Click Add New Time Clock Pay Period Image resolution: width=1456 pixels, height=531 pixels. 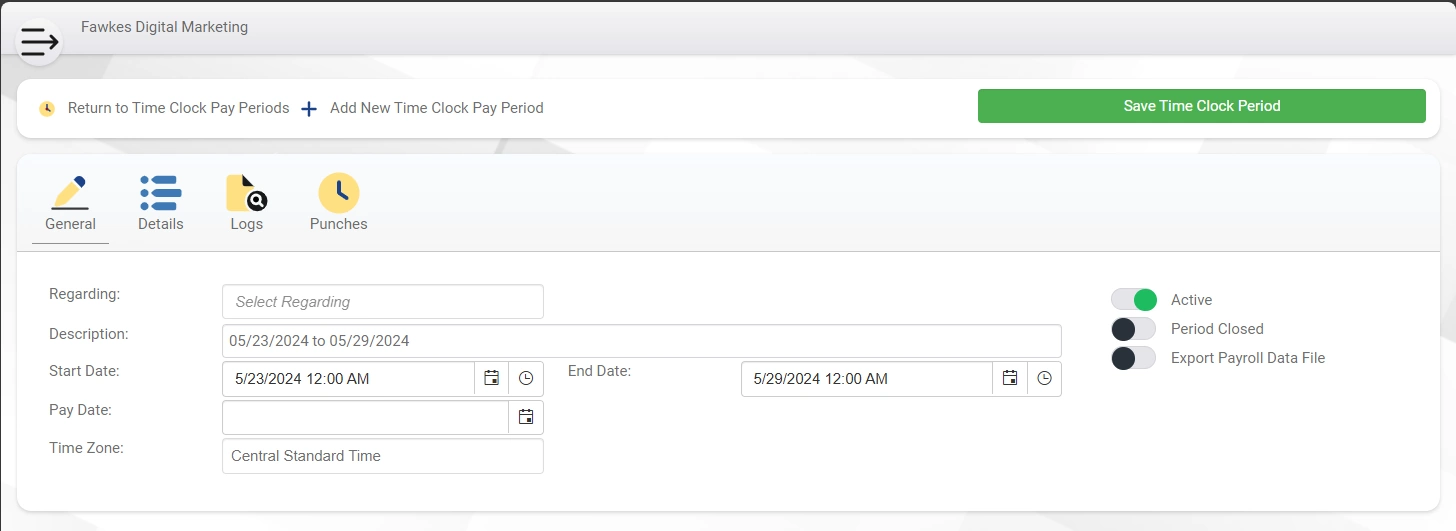pyautogui.click(x=437, y=108)
